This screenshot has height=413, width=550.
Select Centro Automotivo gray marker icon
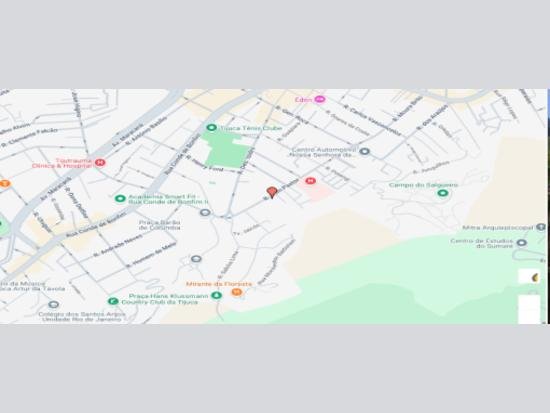(x=365, y=152)
